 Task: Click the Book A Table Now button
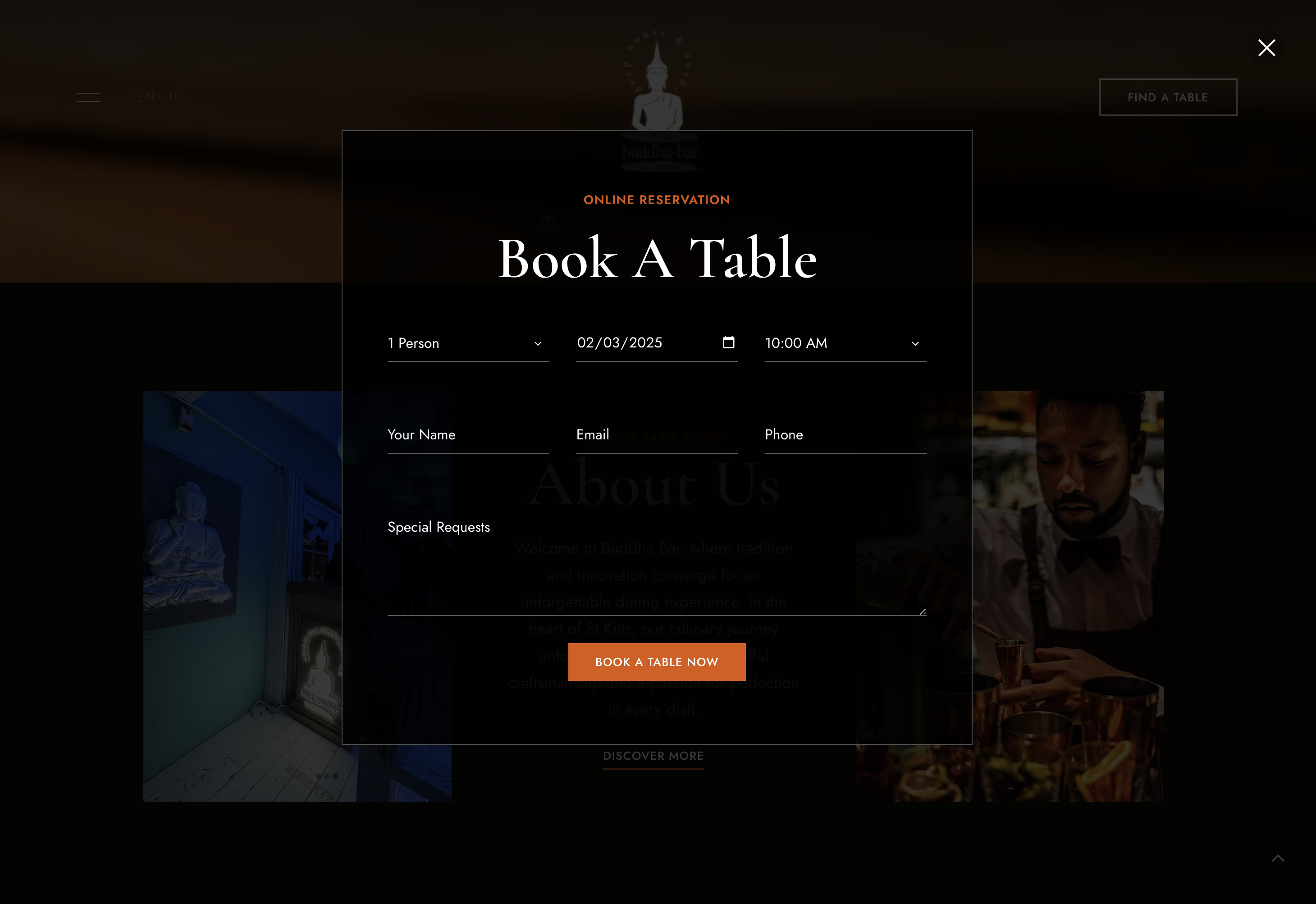point(657,662)
